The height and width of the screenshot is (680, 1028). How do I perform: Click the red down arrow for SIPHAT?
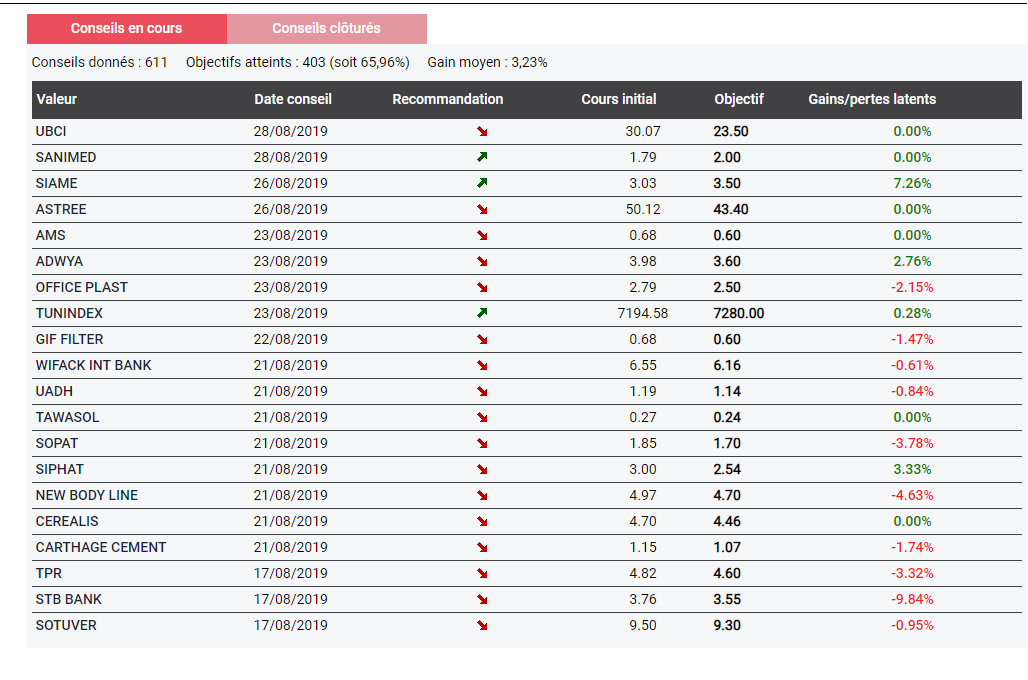coord(483,470)
